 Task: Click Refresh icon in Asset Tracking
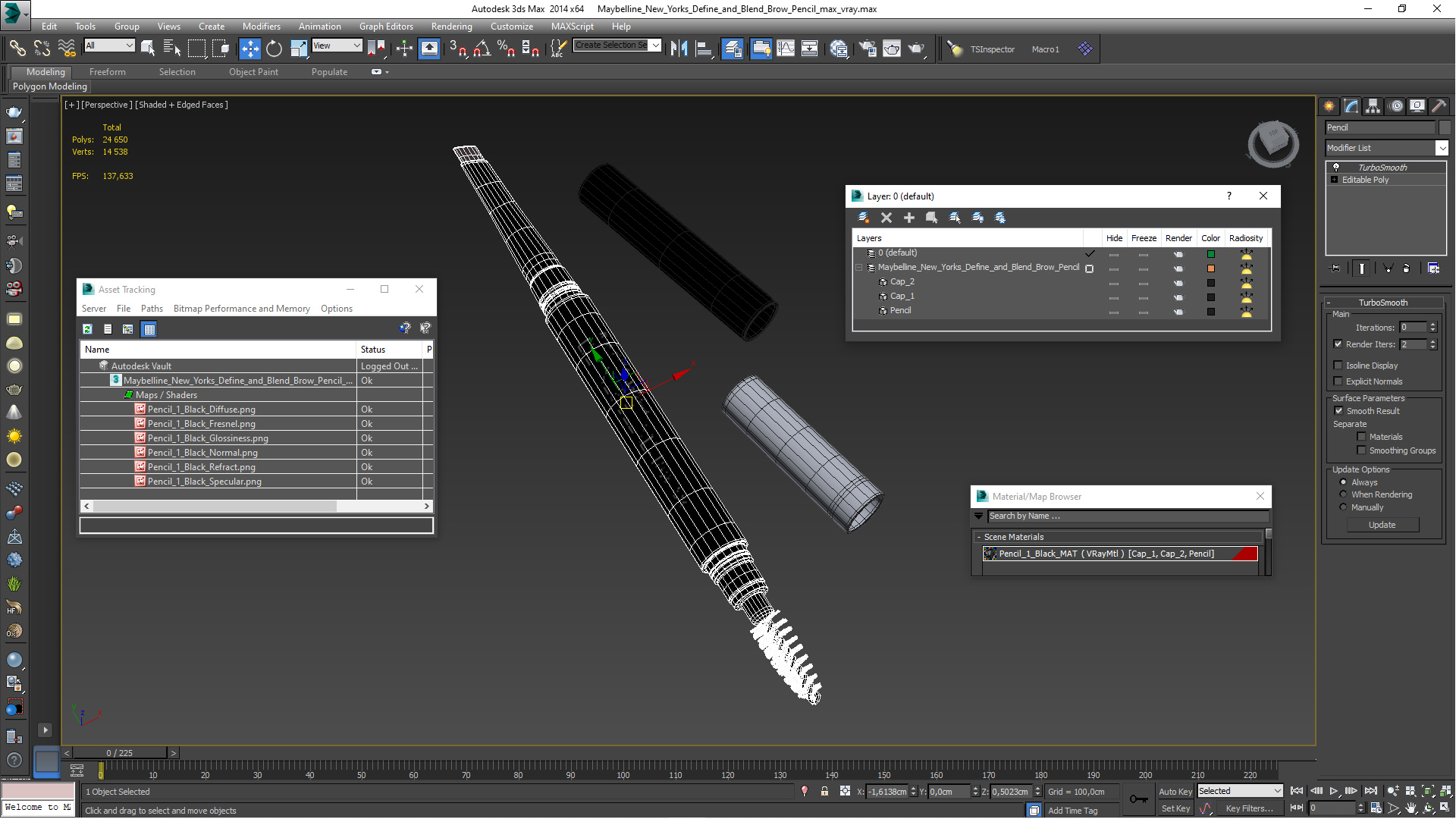(x=87, y=329)
